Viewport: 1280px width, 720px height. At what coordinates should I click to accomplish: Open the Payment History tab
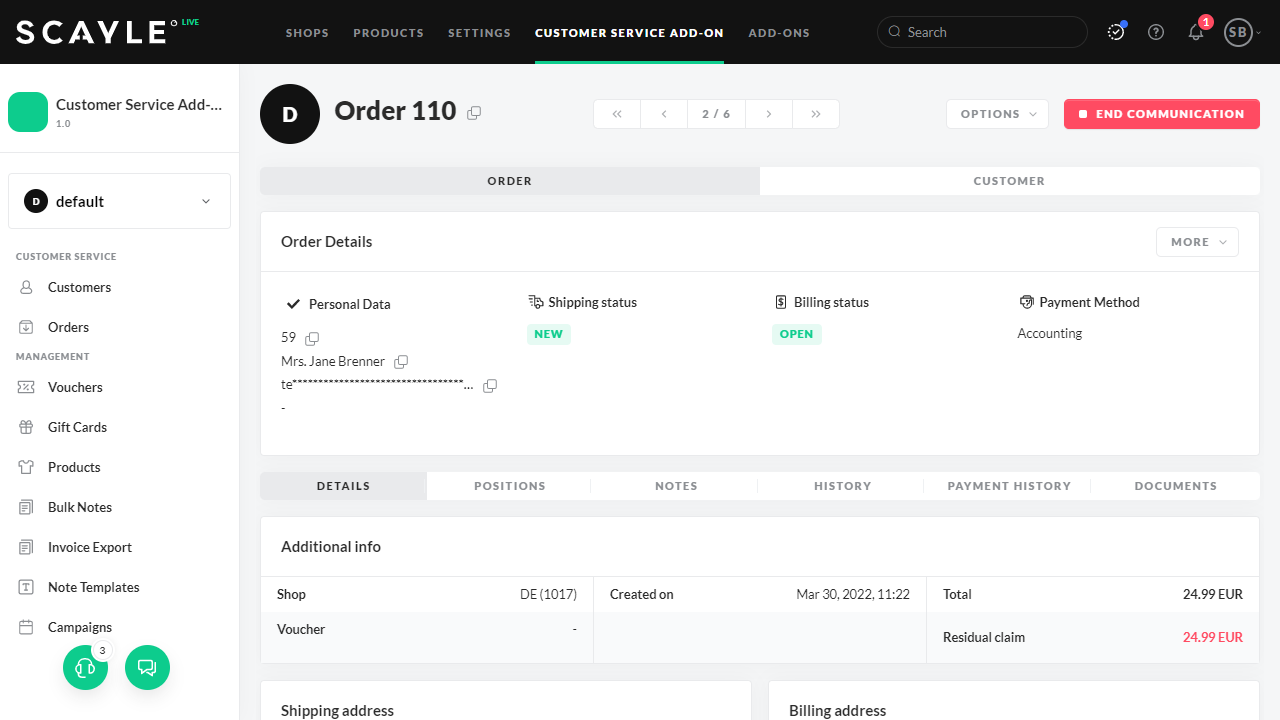(x=1009, y=486)
